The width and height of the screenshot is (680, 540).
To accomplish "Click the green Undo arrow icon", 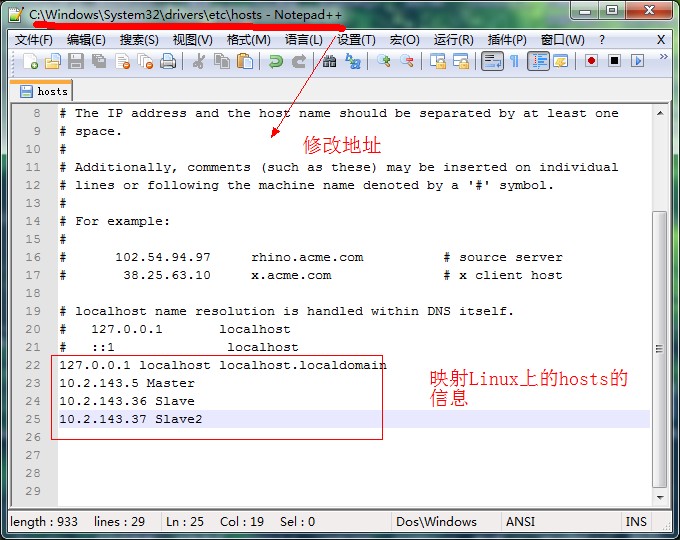I will [275, 61].
